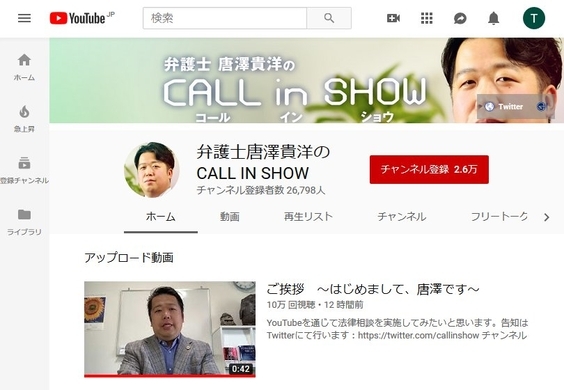The height and width of the screenshot is (390, 564).
Task: Open the notifications bell
Action: click(x=494, y=18)
